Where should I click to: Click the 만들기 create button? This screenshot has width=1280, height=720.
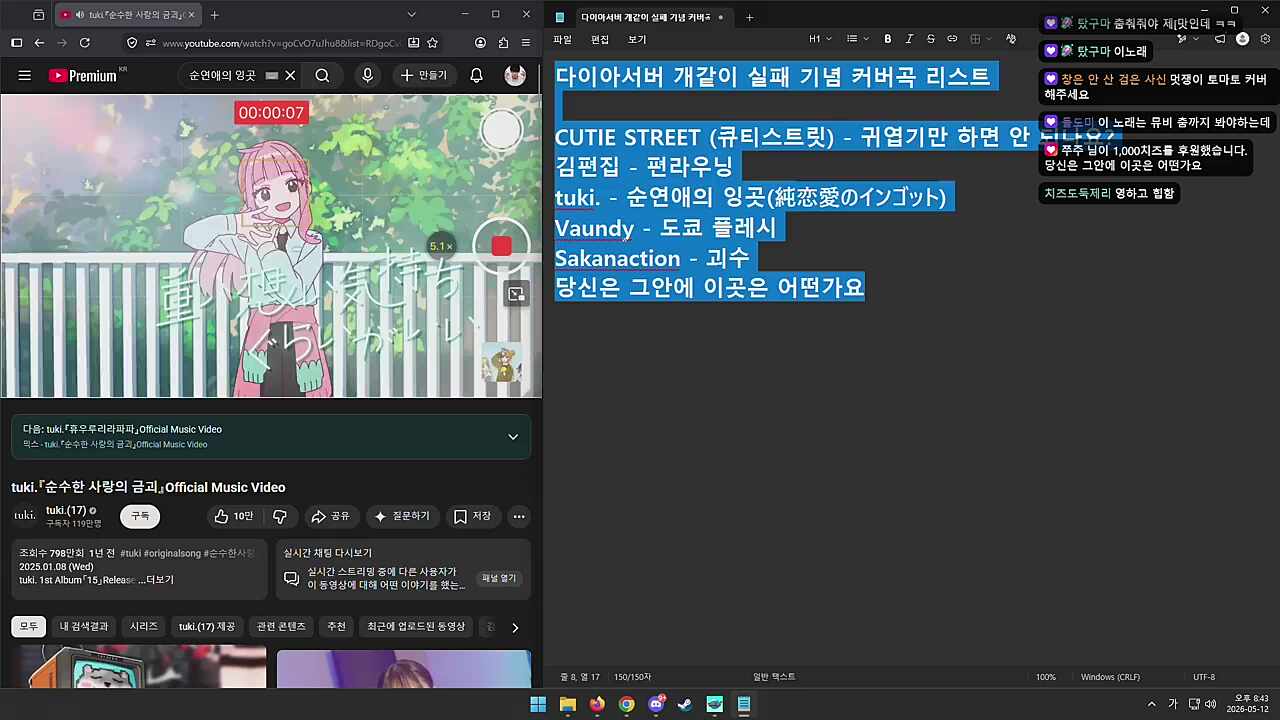[423, 76]
